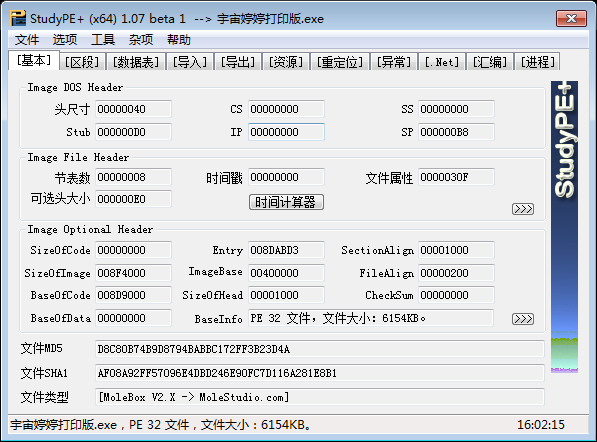Click the SP field showing 000000B8
This screenshot has height=442, width=597.
click(x=456, y=132)
